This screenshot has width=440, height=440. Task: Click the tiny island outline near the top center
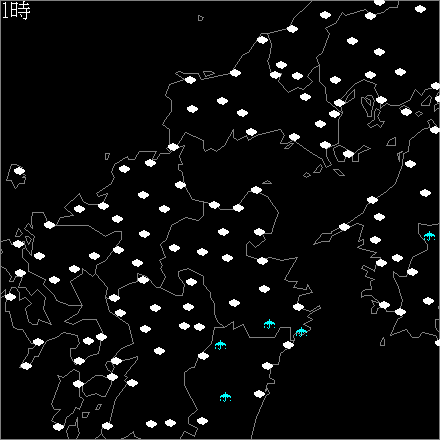coord(200,18)
